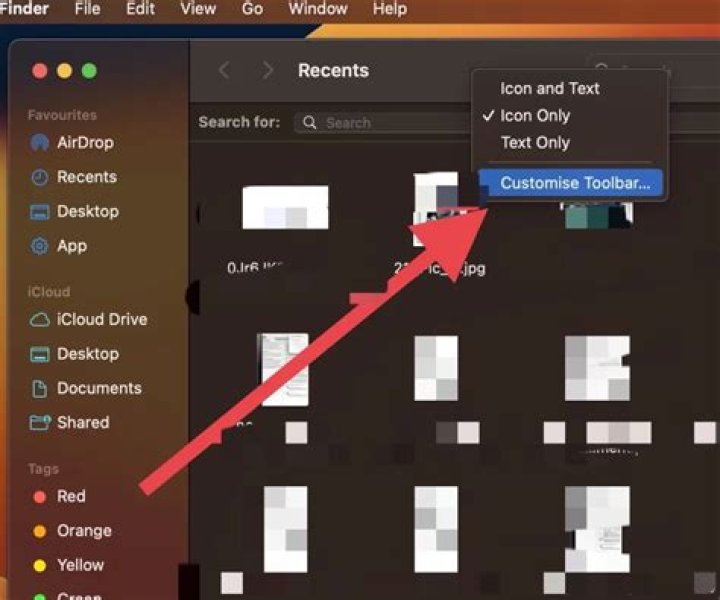This screenshot has height=600, width=720.
Task: Select the Red tag label
Action: click(x=71, y=496)
